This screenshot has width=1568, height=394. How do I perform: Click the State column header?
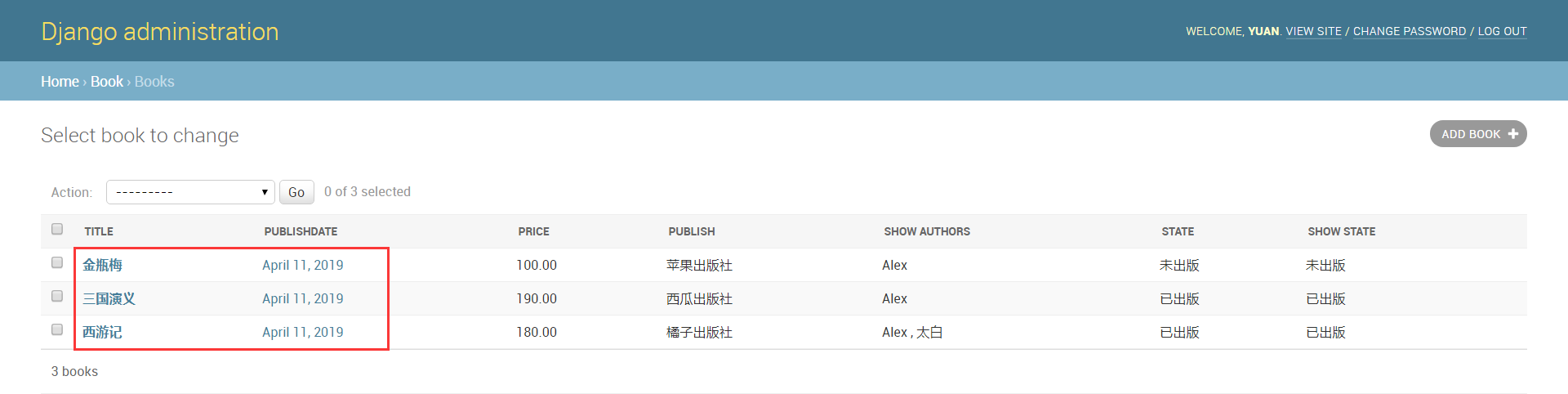pos(1178,231)
